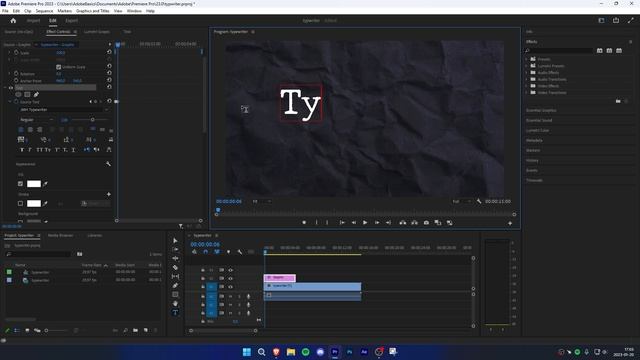Open the Lumetri Color panel
Image resolution: width=640 pixels, height=360 pixels.
[x=537, y=130]
